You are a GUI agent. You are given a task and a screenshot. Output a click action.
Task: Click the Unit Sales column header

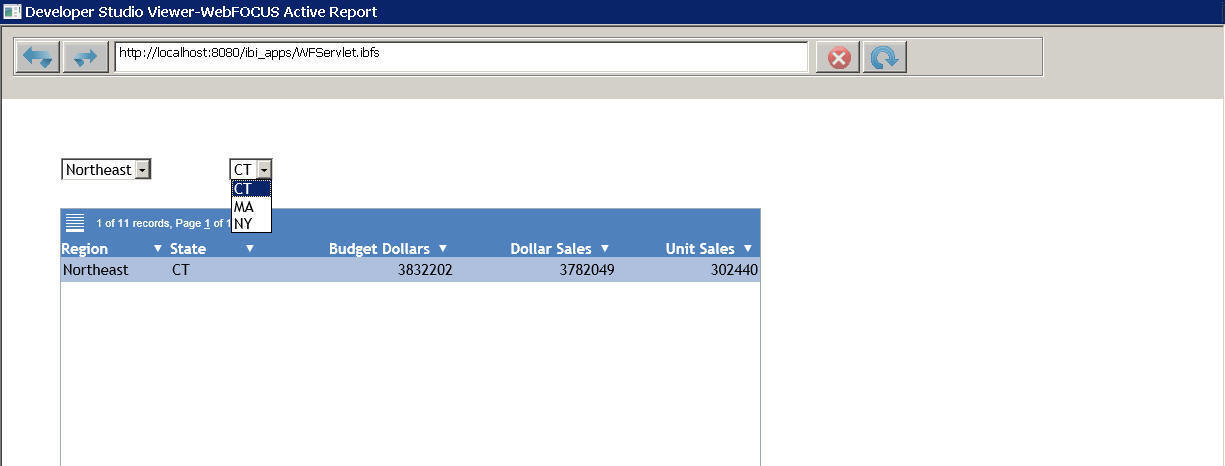pyautogui.click(x=700, y=249)
